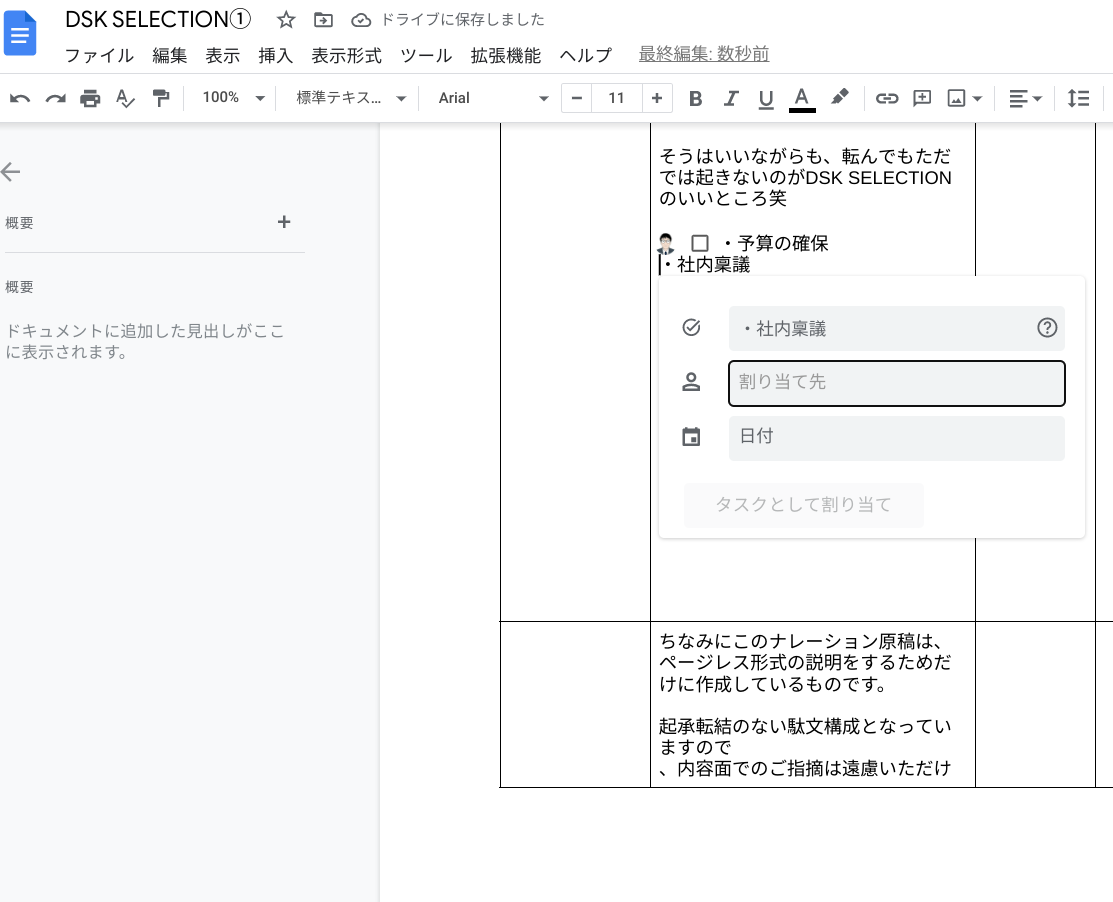The image size is (1113, 902).
Task: Open the ファイル menu
Action: click(99, 55)
